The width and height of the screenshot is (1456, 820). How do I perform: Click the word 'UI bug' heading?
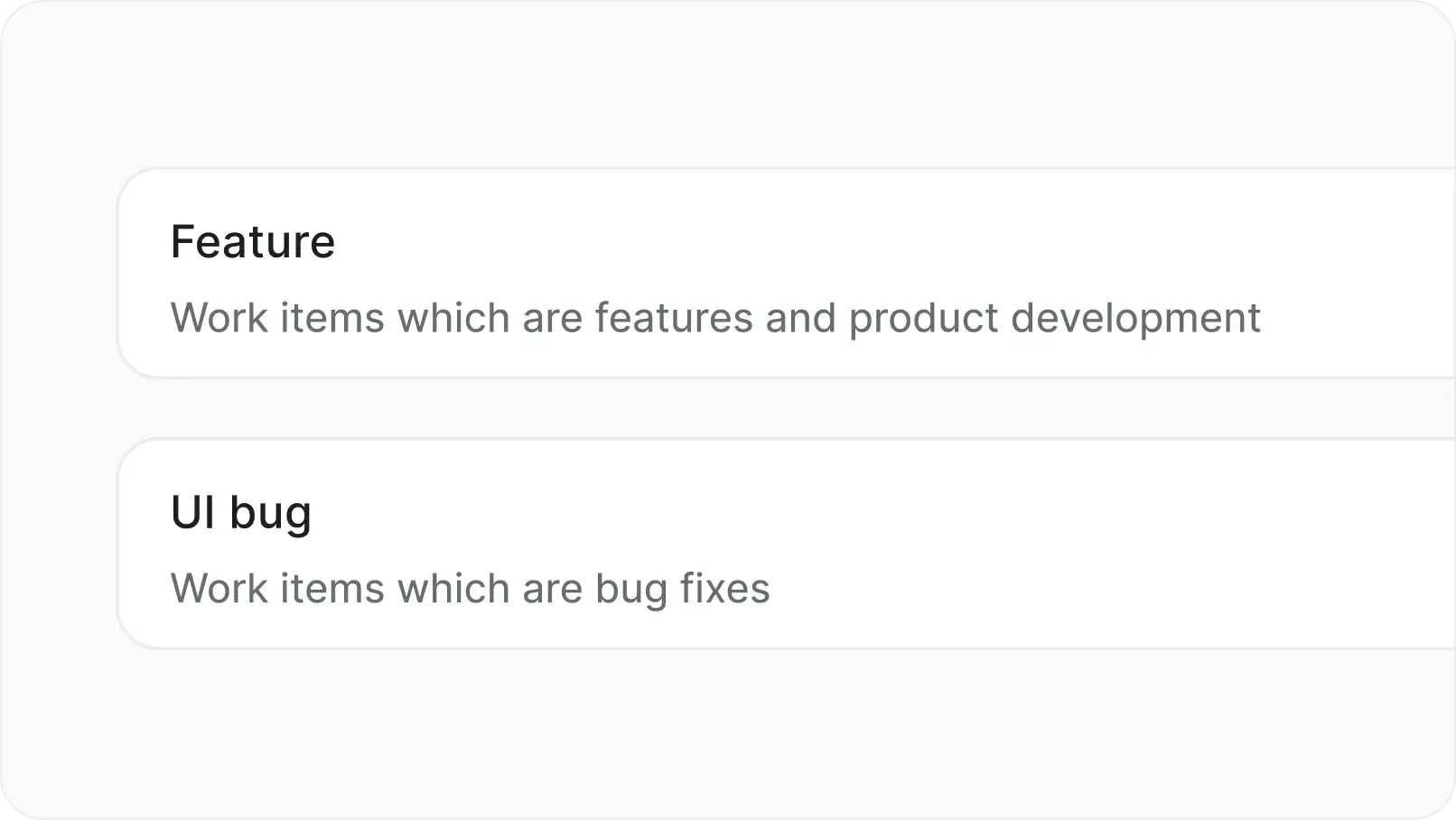pyautogui.click(x=241, y=510)
